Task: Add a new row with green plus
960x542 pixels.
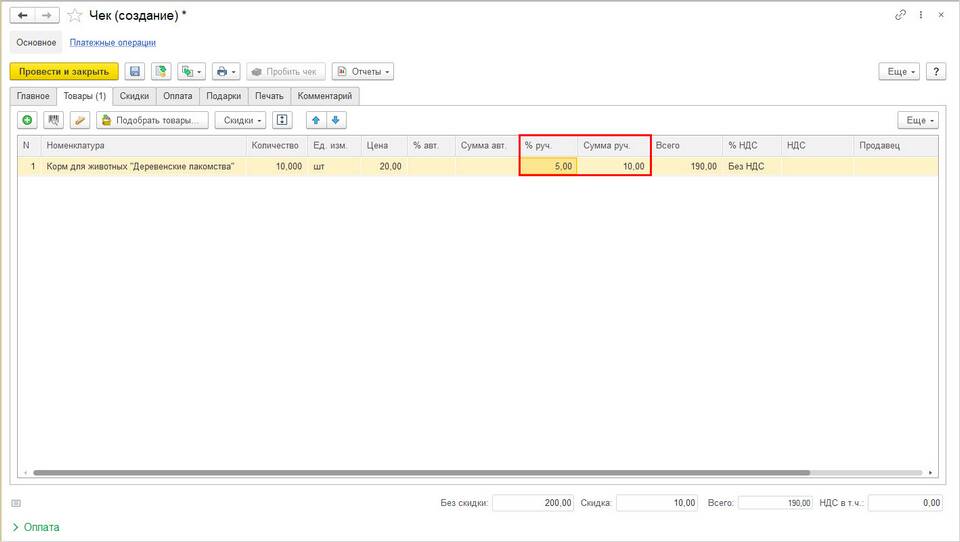Action: (27, 120)
